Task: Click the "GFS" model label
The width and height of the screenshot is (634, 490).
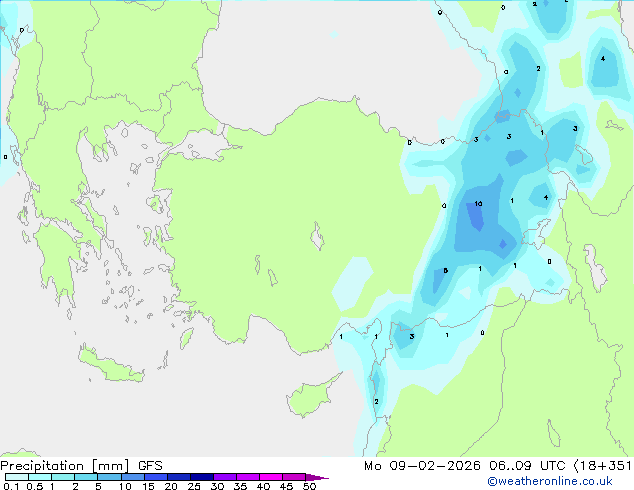Action: tap(150, 466)
